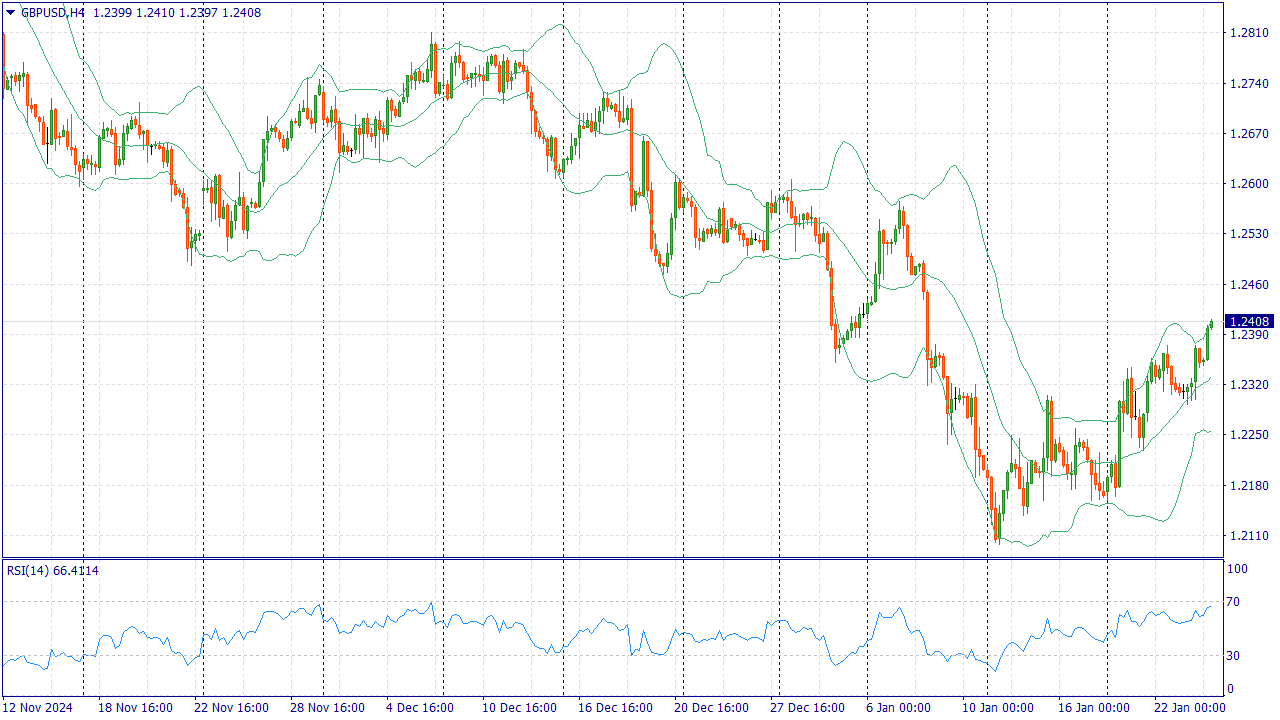The width and height of the screenshot is (1280, 720).
Task: Click the RSI scale value 100
Action: [1238, 569]
